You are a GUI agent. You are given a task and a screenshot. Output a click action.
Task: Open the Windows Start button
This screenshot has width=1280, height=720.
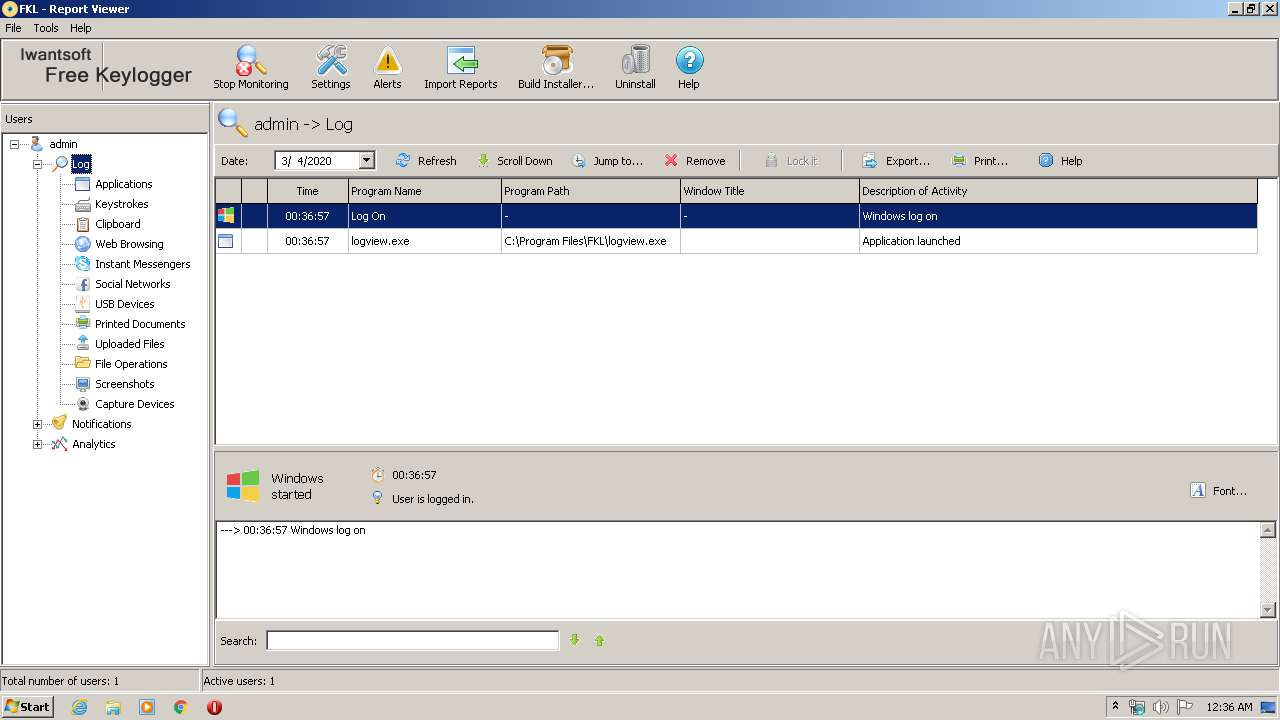click(x=27, y=706)
